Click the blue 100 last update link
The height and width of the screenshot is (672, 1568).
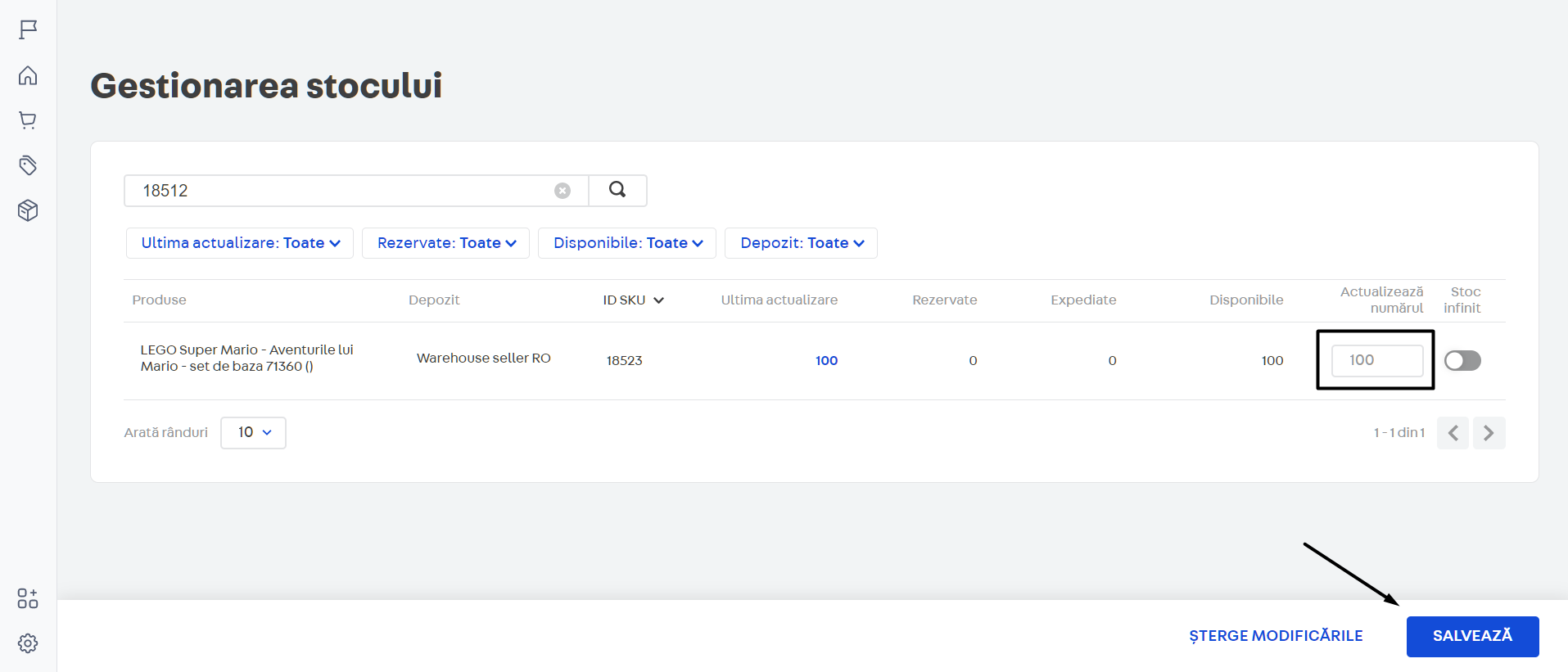coord(826,360)
